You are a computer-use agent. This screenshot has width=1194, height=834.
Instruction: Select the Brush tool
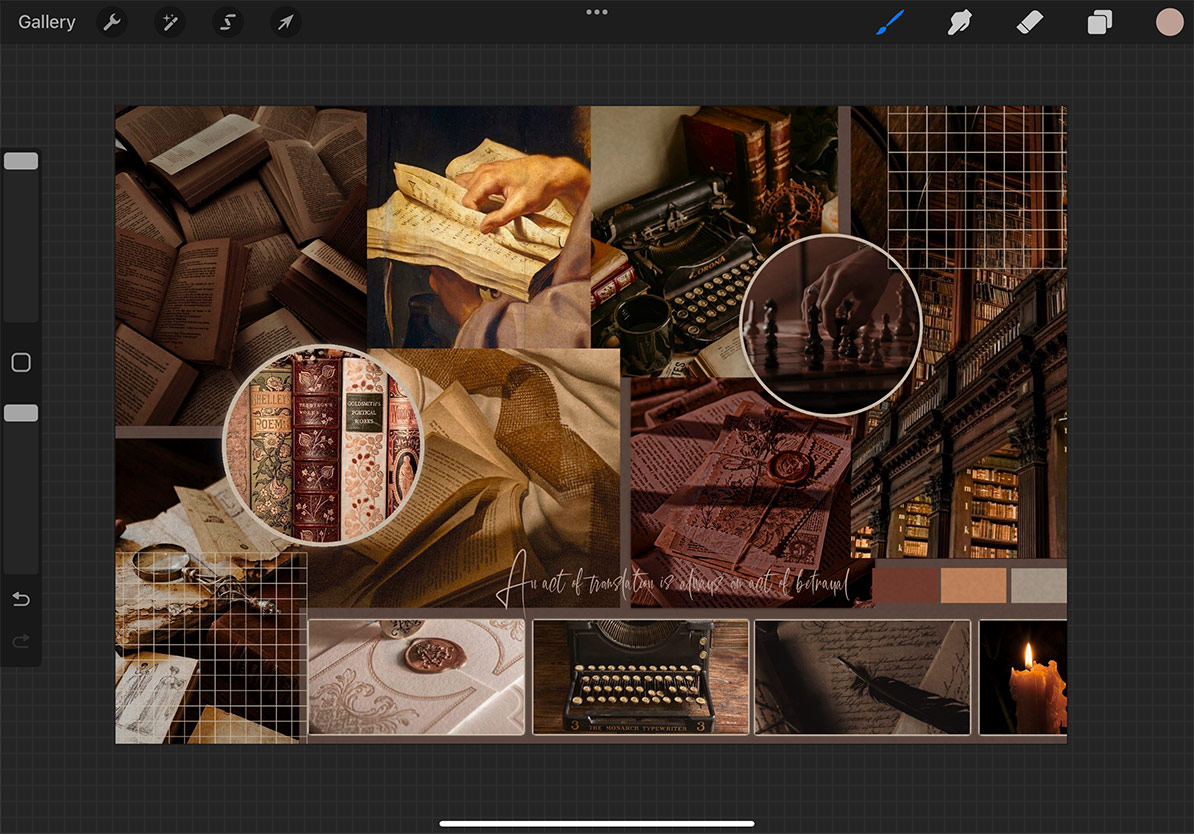click(890, 22)
